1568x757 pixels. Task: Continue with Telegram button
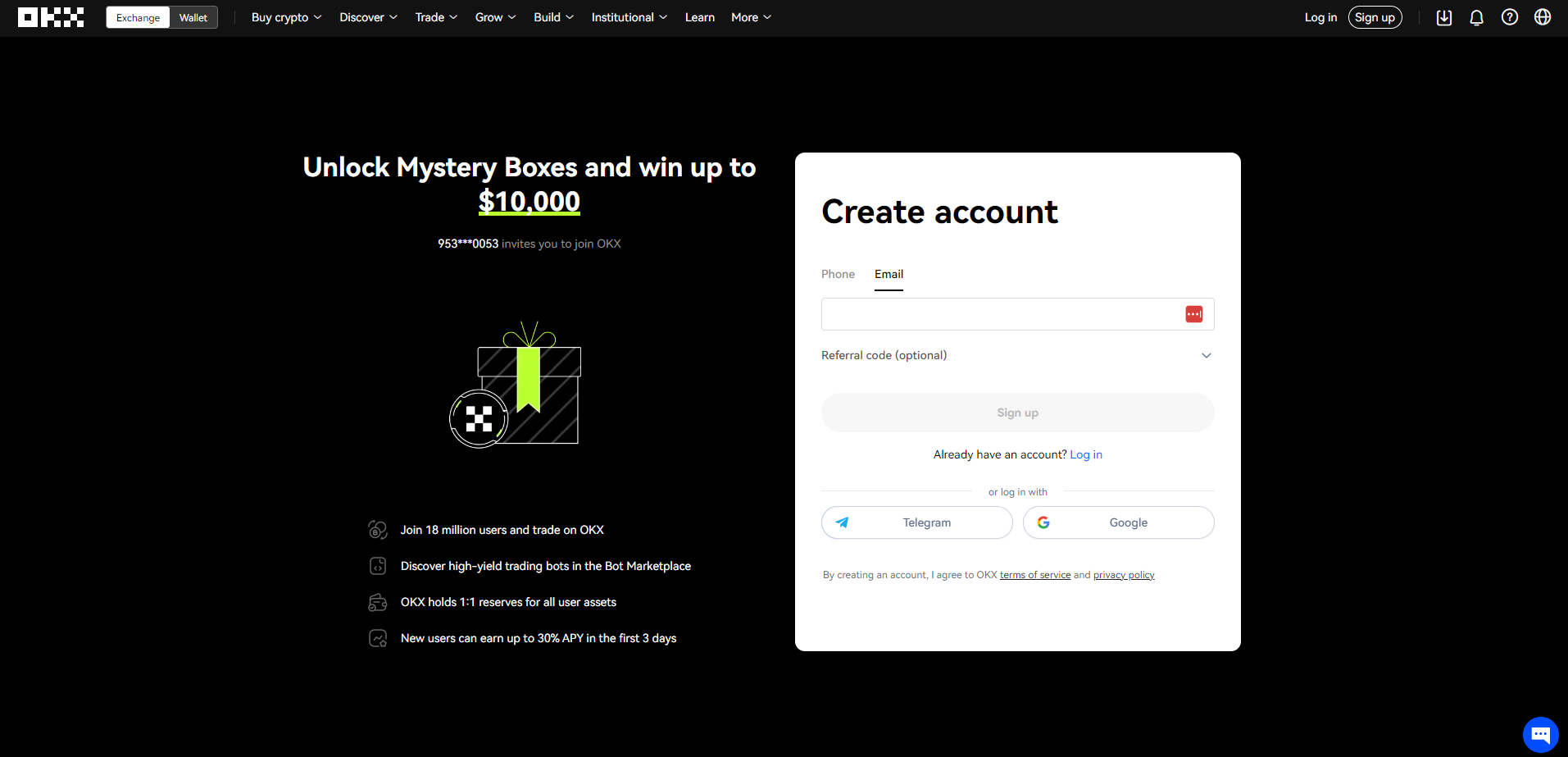pos(916,522)
